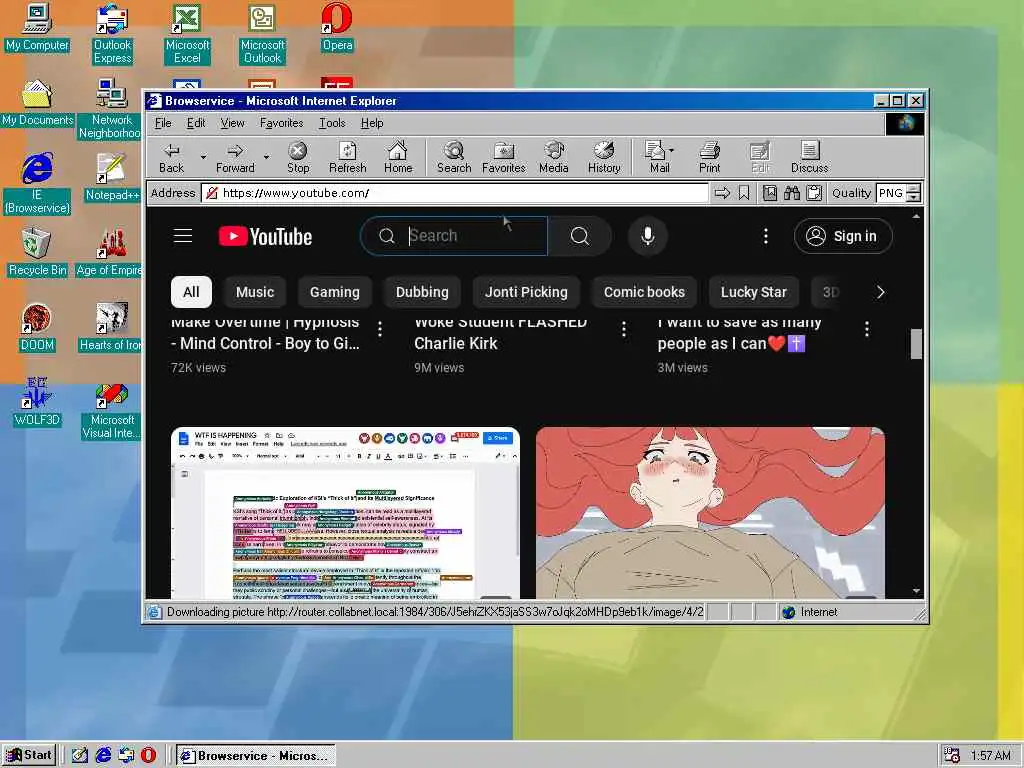
Task: Select the Music filter chip
Action: tap(255, 292)
